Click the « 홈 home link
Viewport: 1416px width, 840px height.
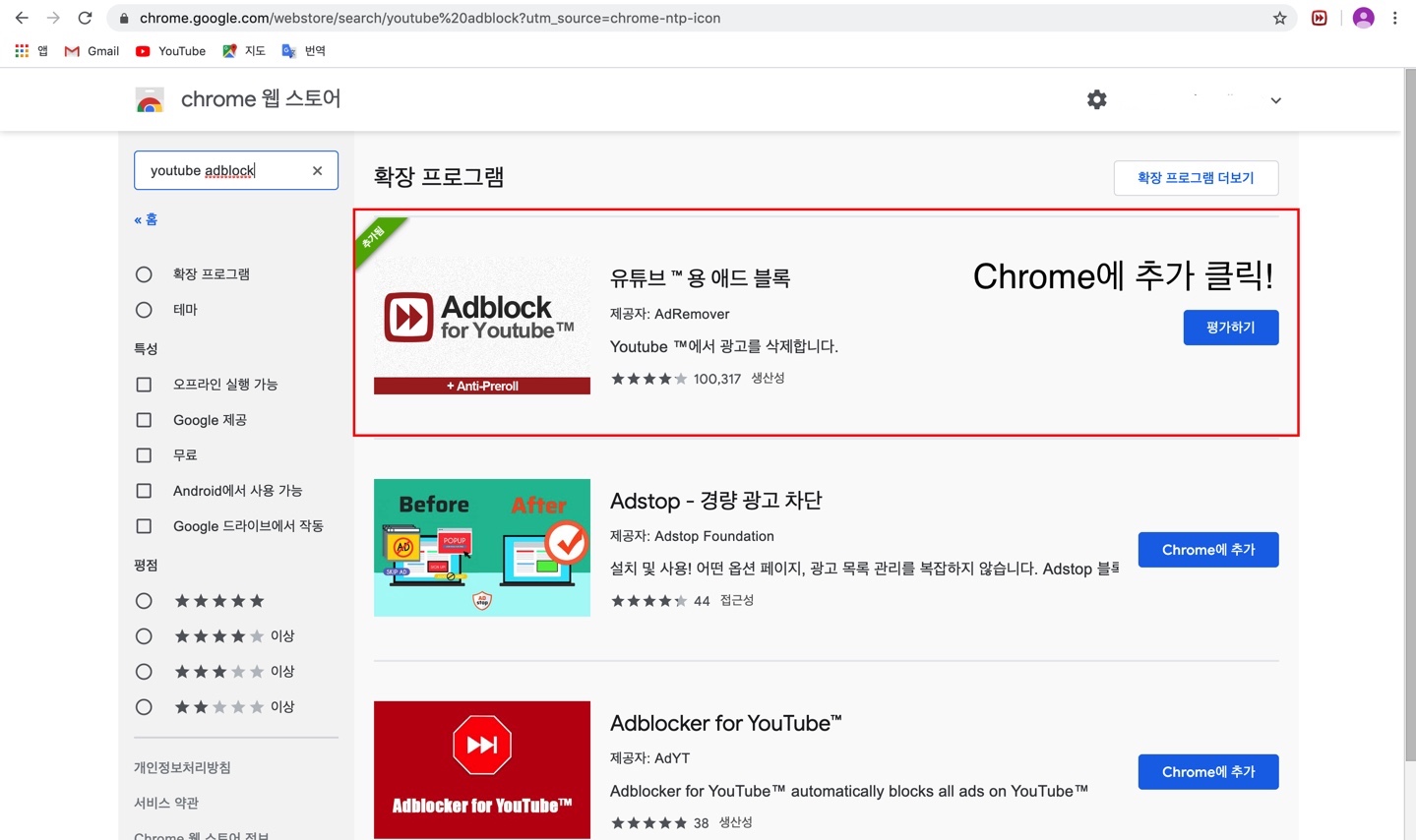point(146,219)
